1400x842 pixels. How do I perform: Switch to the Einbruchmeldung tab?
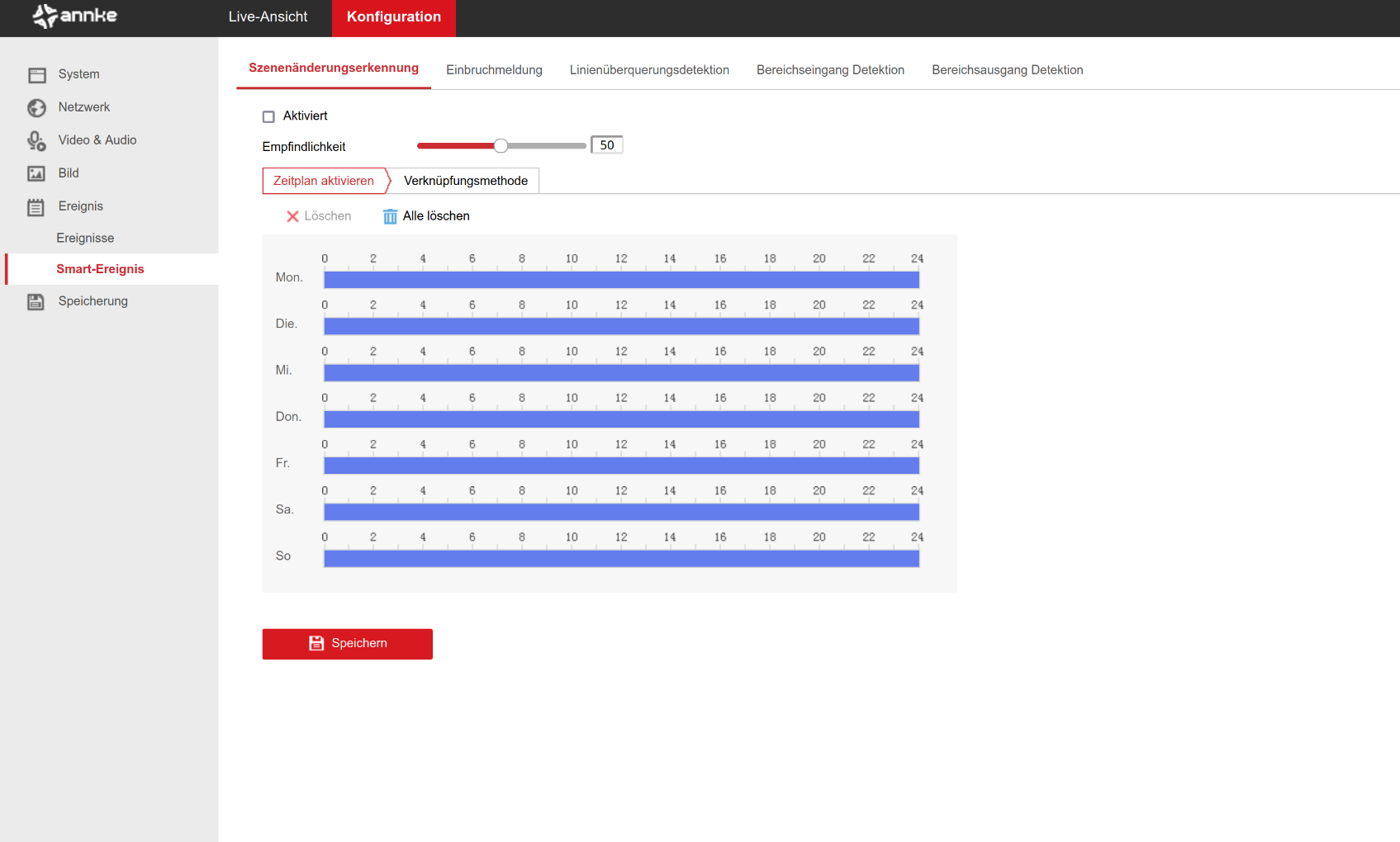coord(494,70)
